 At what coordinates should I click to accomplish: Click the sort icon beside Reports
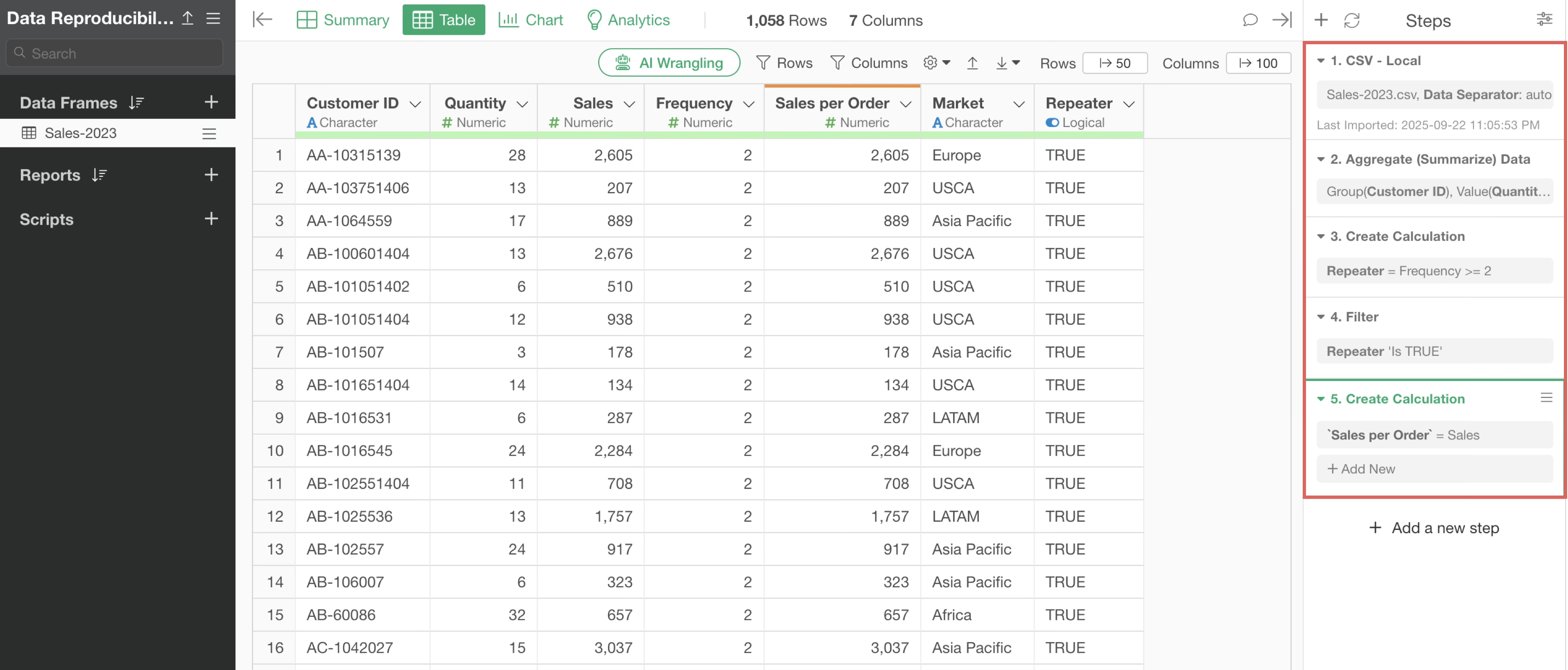point(99,175)
